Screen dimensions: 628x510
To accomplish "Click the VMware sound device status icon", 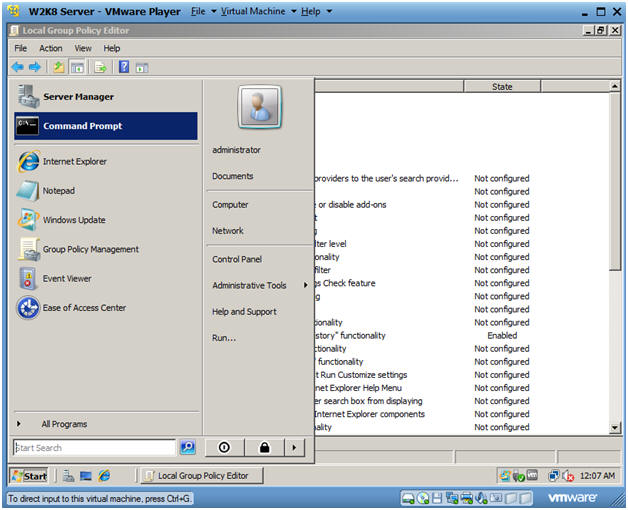I will (x=481, y=498).
